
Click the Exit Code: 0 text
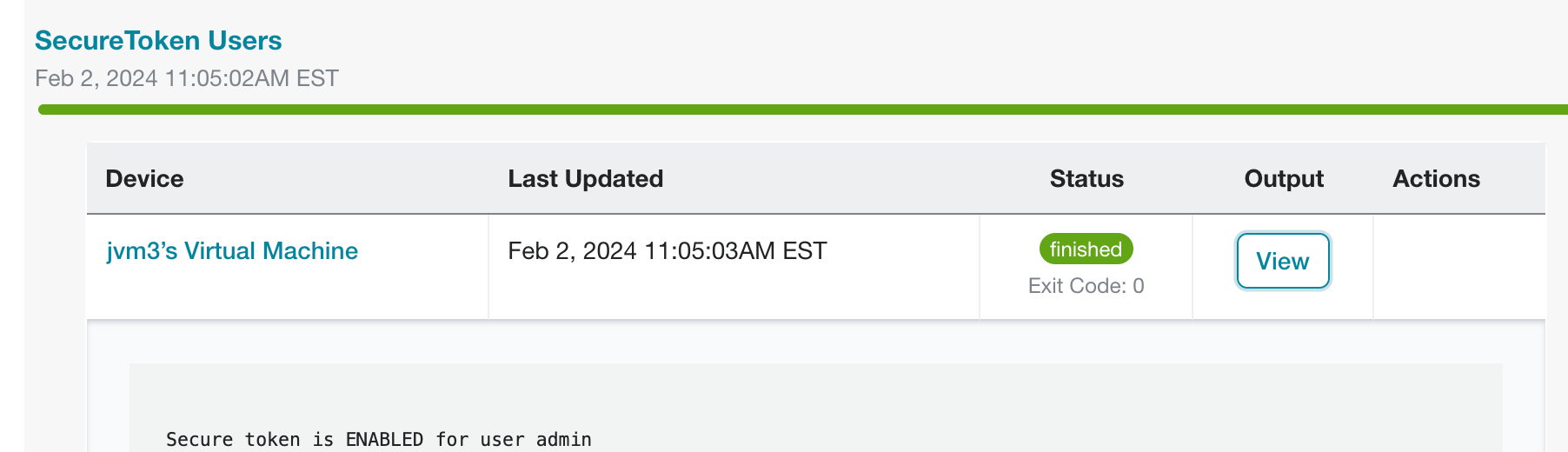tap(1086, 286)
